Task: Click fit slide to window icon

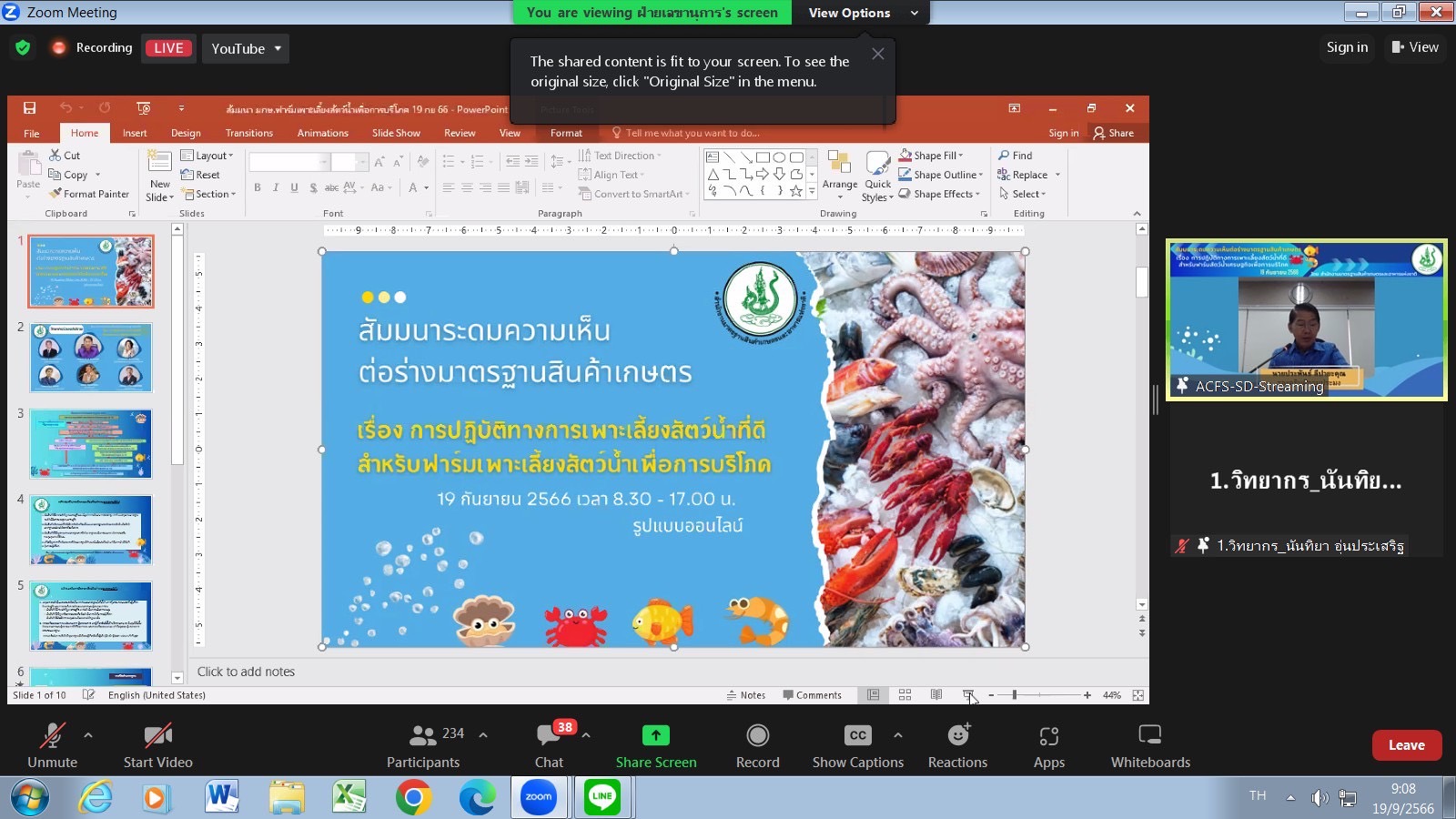Action: (x=1137, y=695)
